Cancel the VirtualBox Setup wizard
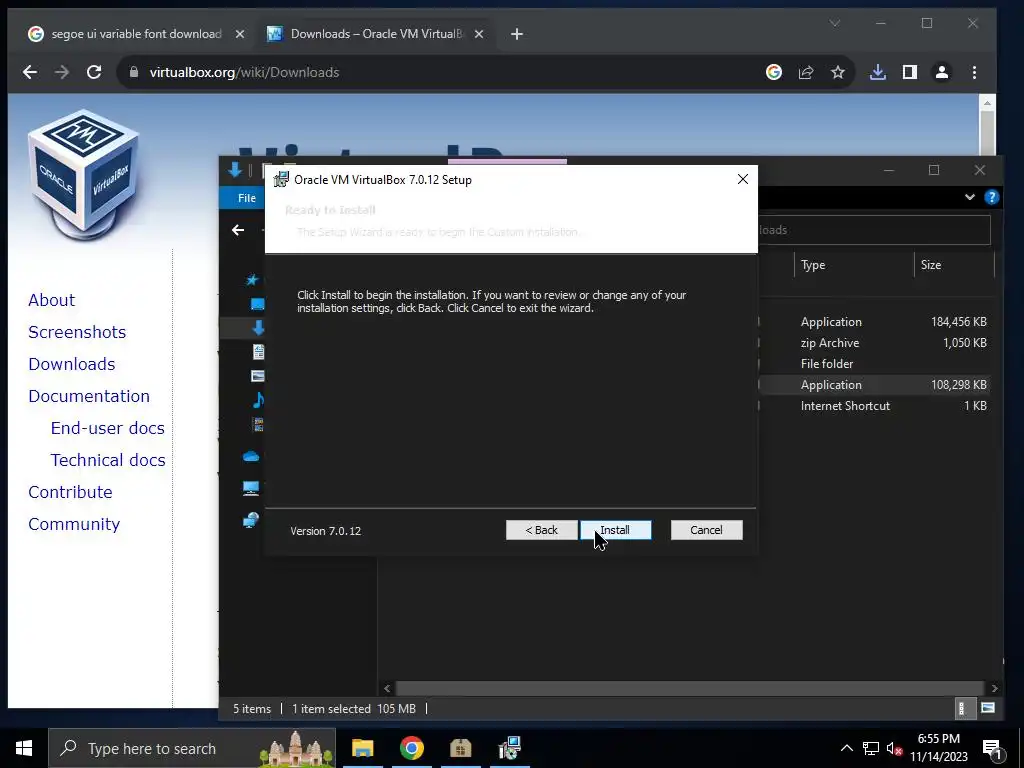The width and height of the screenshot is (1024, 768). point(707,530)
